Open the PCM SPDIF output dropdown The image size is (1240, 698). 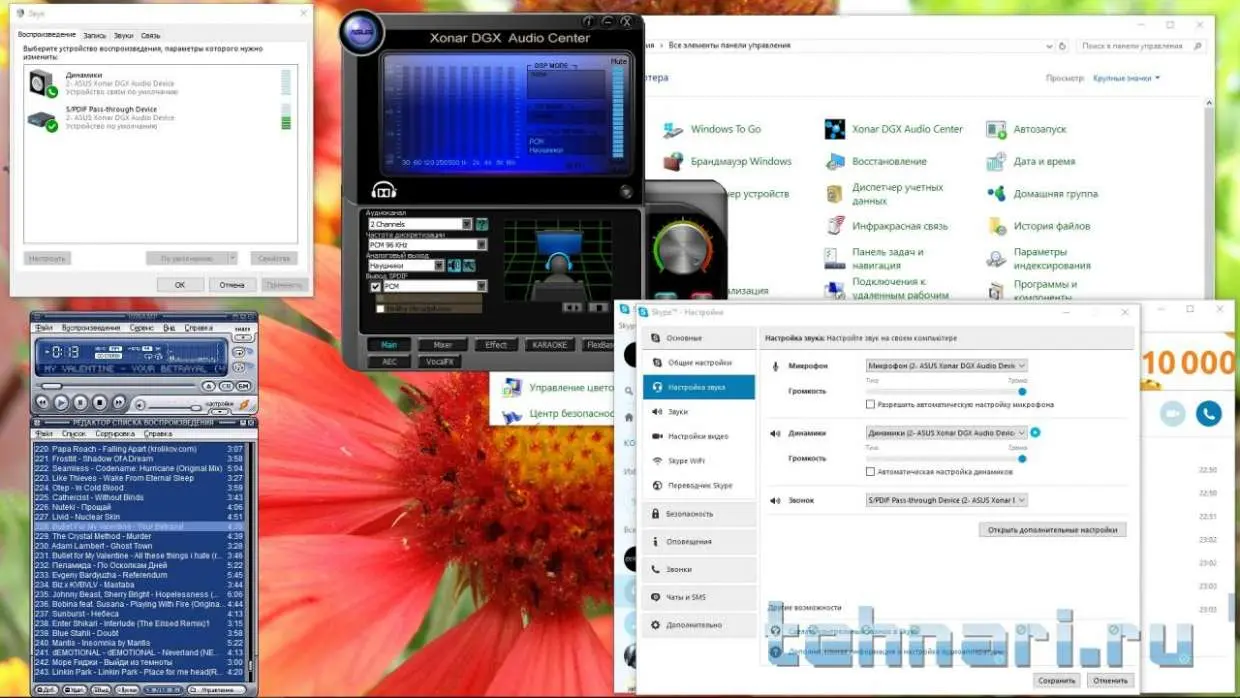435,286
